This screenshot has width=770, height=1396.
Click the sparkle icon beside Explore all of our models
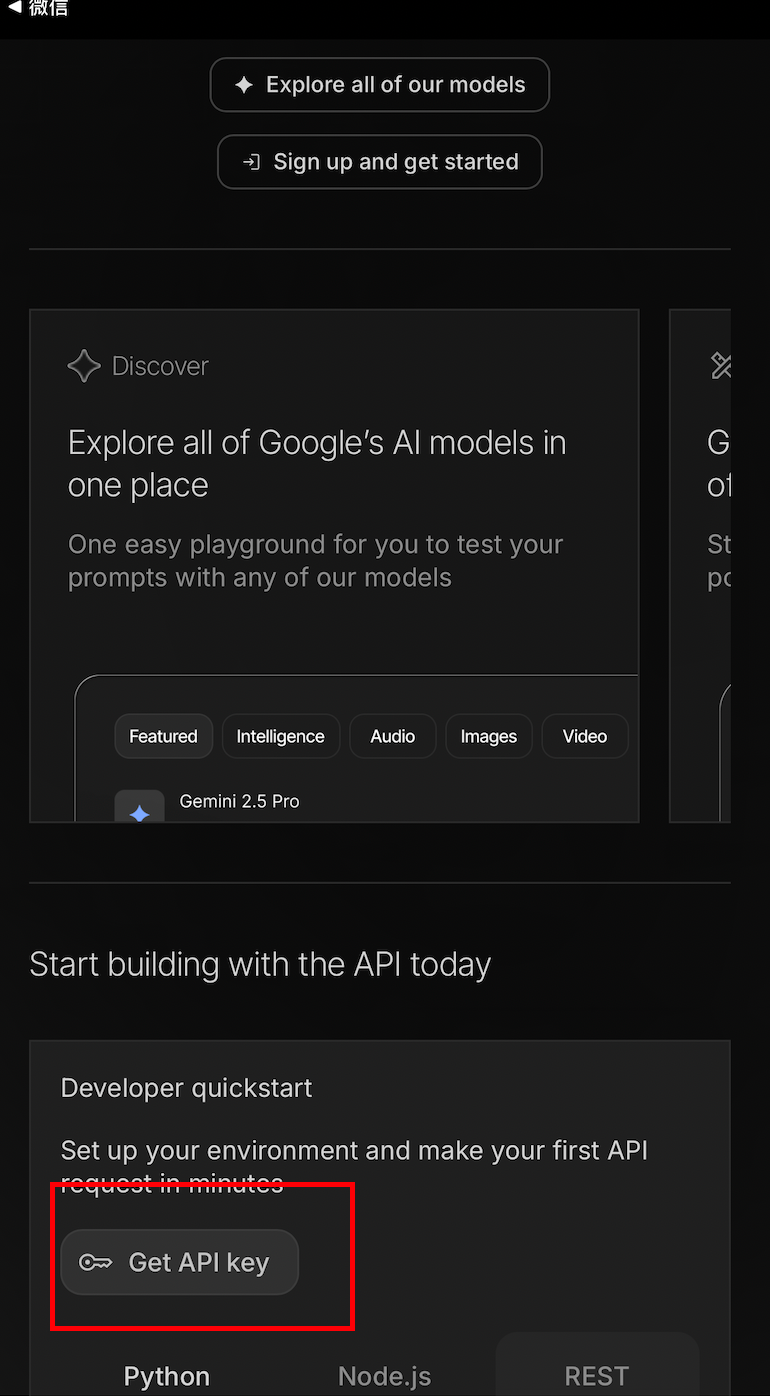244,85
